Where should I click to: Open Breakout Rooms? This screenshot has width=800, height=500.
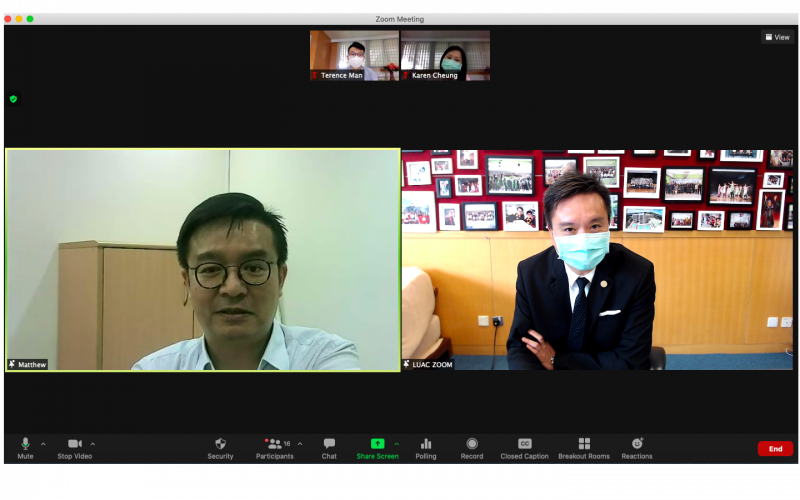[584, 448]
